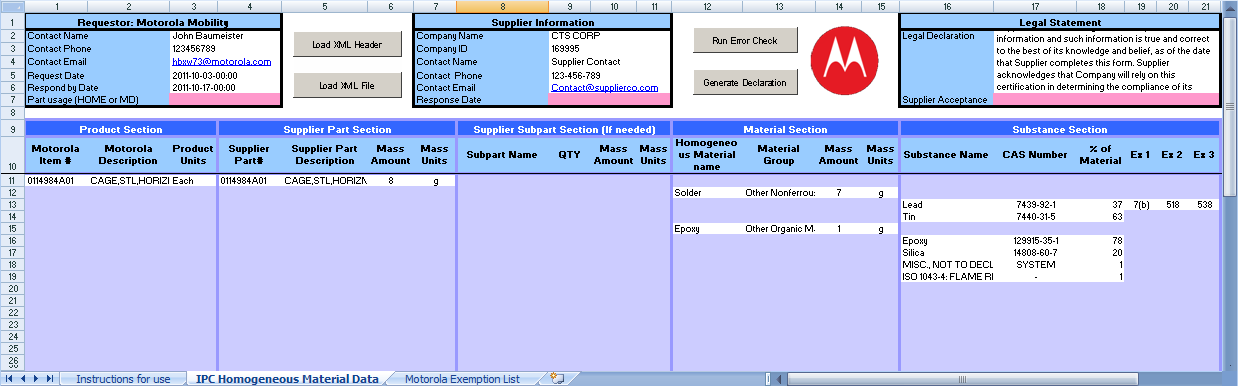Select row 11 header
The height and width of the screenshot is (386, 1238).
12,180
